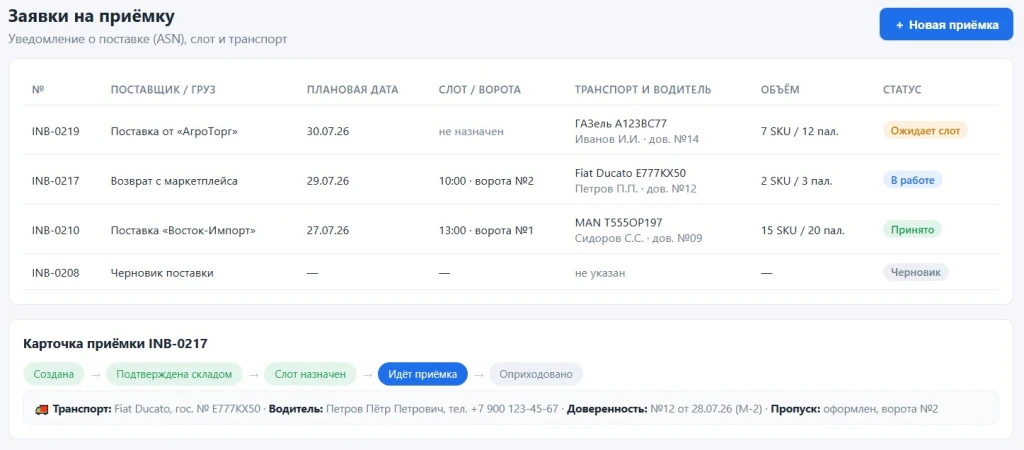Select Черновик поставки cell

click(x=162, y=273)
